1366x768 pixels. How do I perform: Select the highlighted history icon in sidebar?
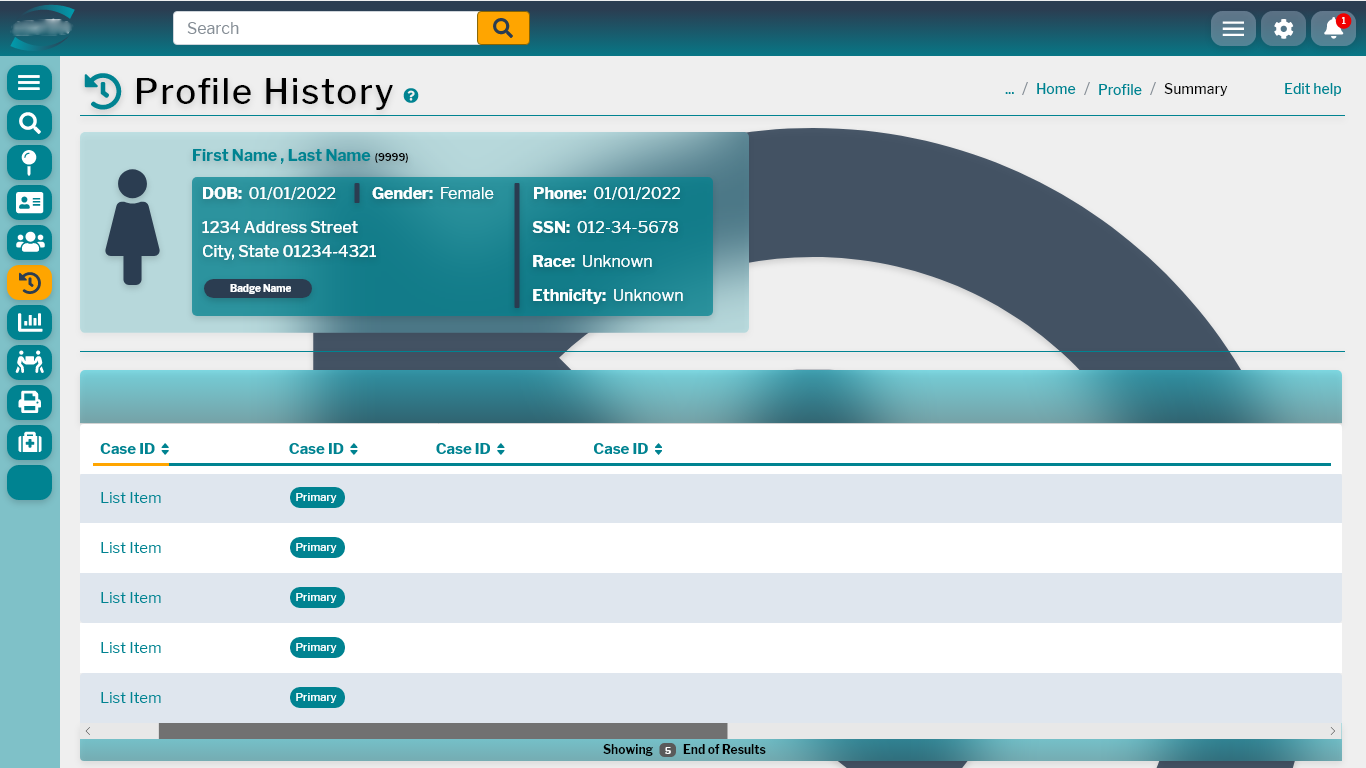pos(29,282)
